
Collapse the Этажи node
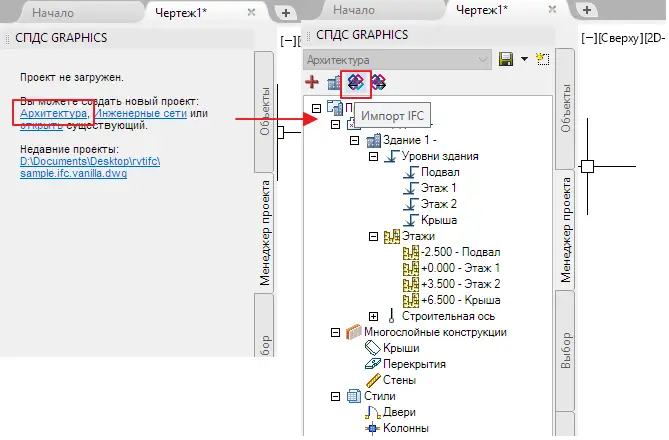point(373,236)
